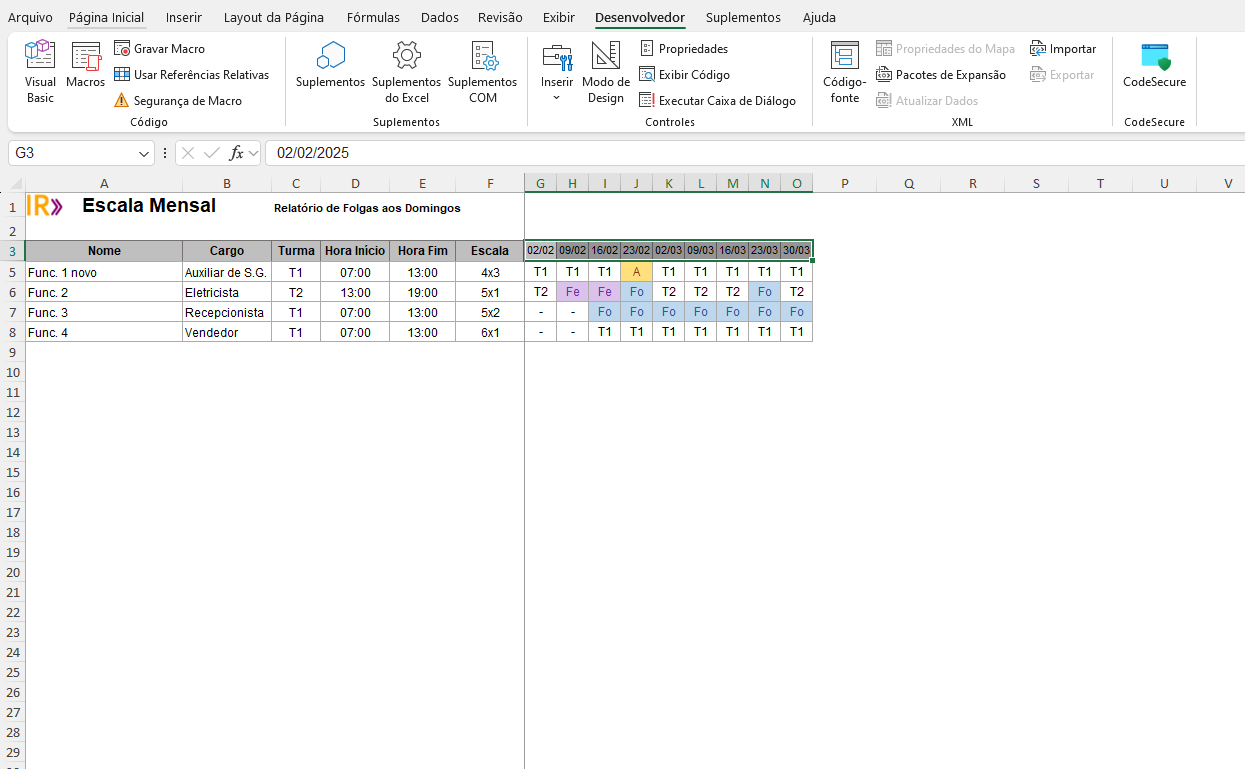Viewport: 1245px width, 769px height.
Task: Click the Nome header cell
Action: tap(104, 251)
